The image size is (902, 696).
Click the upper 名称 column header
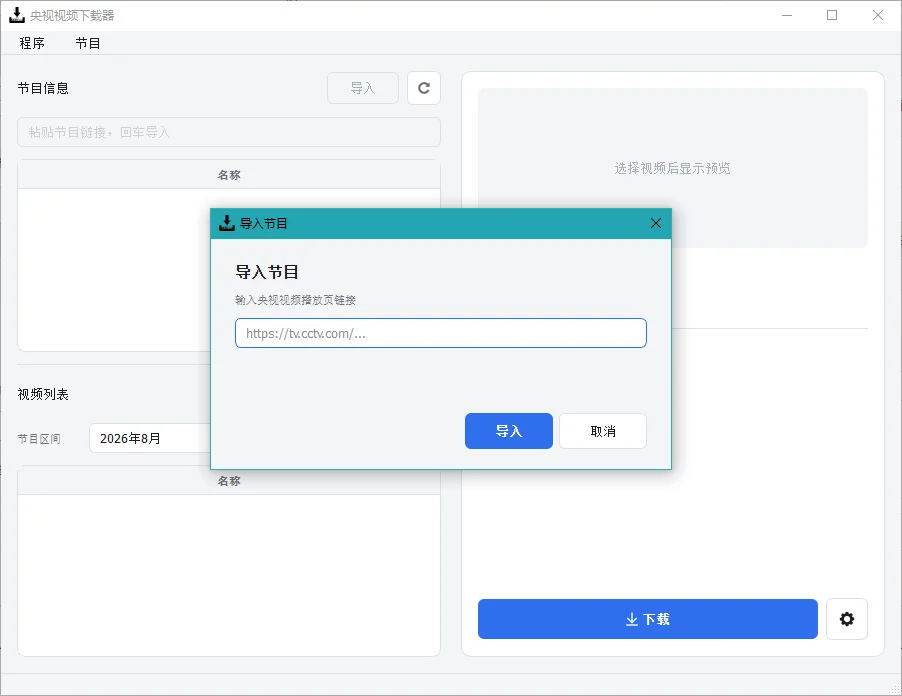point(229,175)
